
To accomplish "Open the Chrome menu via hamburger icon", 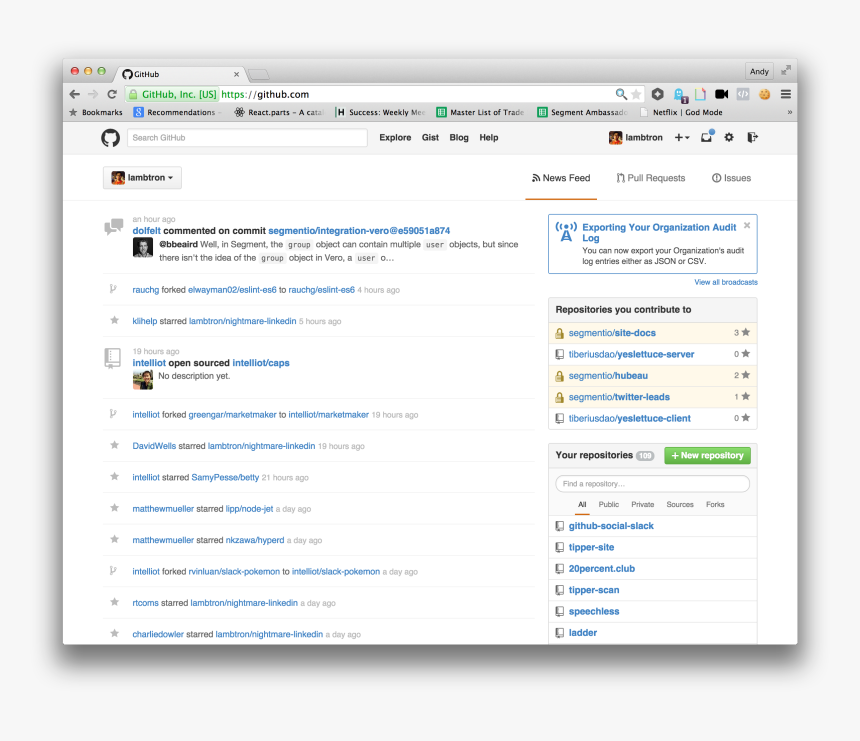I will click(x=786, y=92).
